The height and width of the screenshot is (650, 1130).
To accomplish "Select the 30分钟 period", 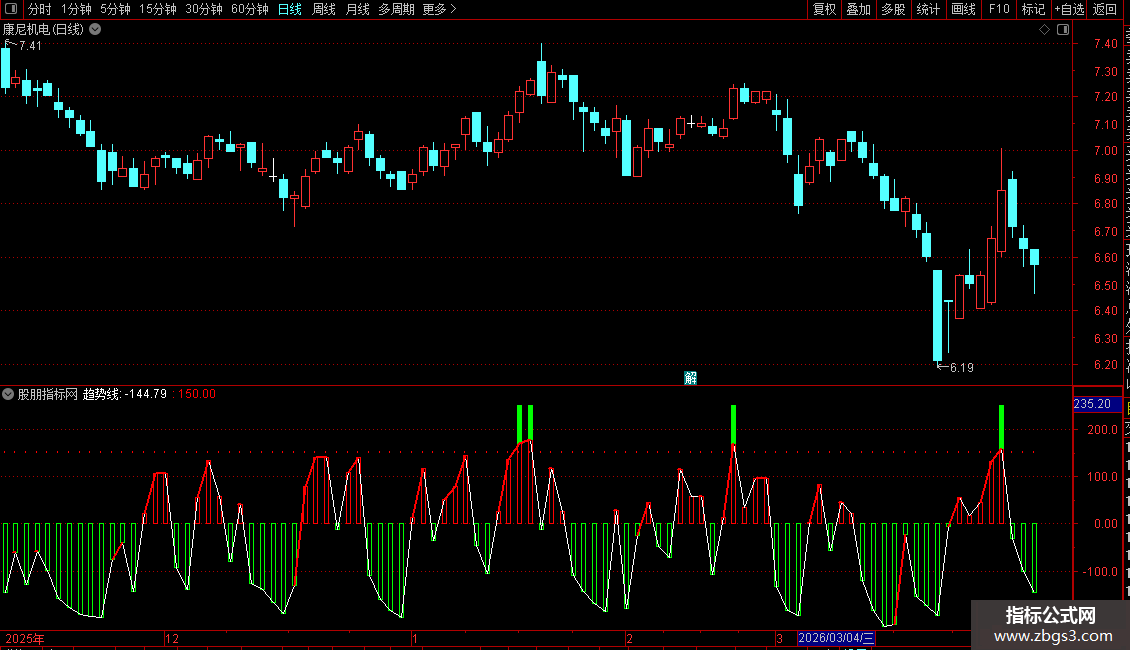I will pyautogui.click(x=204, y=9).
